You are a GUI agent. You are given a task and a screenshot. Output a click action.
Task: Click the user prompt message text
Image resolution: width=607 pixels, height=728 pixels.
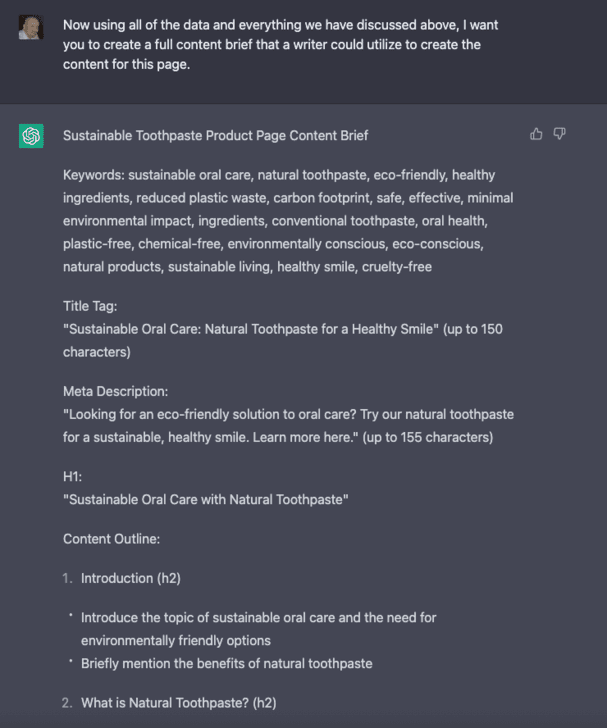281,45
